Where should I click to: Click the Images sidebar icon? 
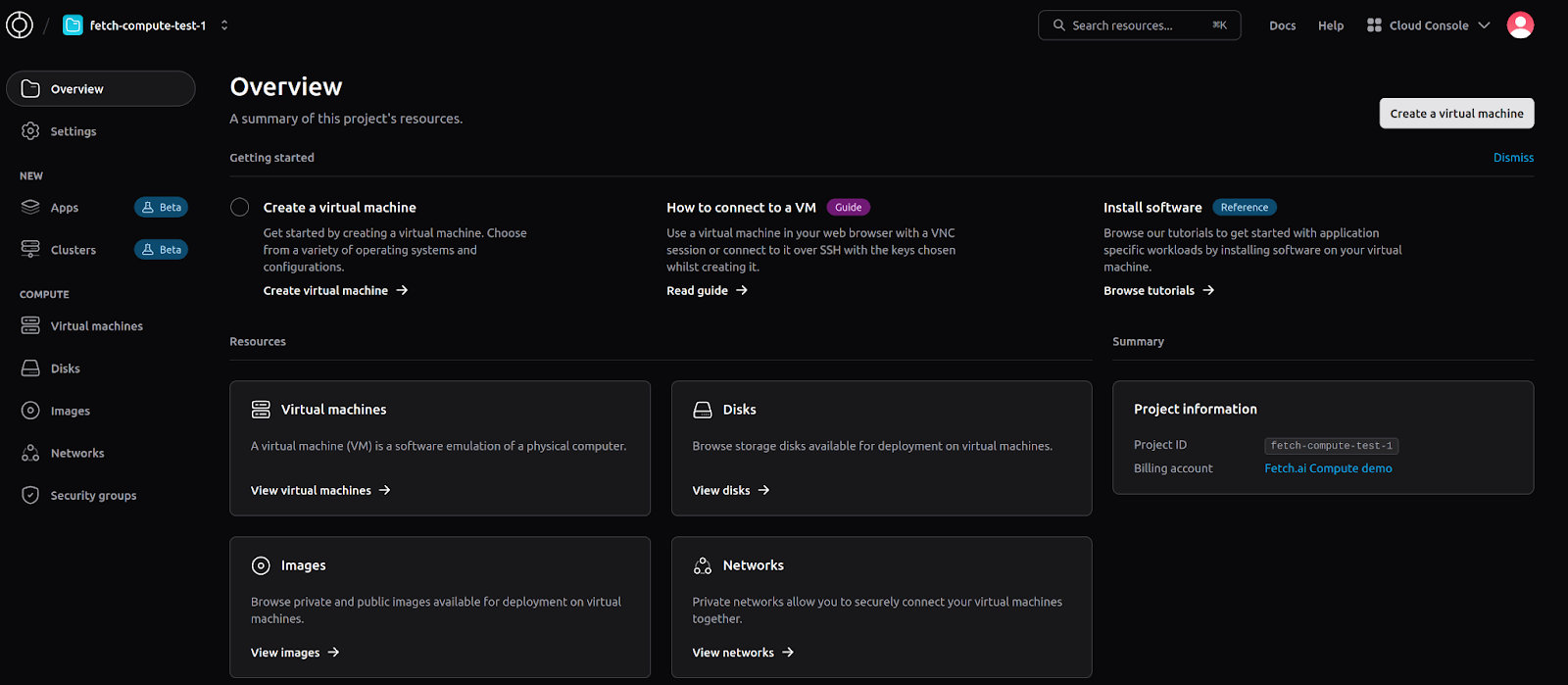[x=30, y=412]
